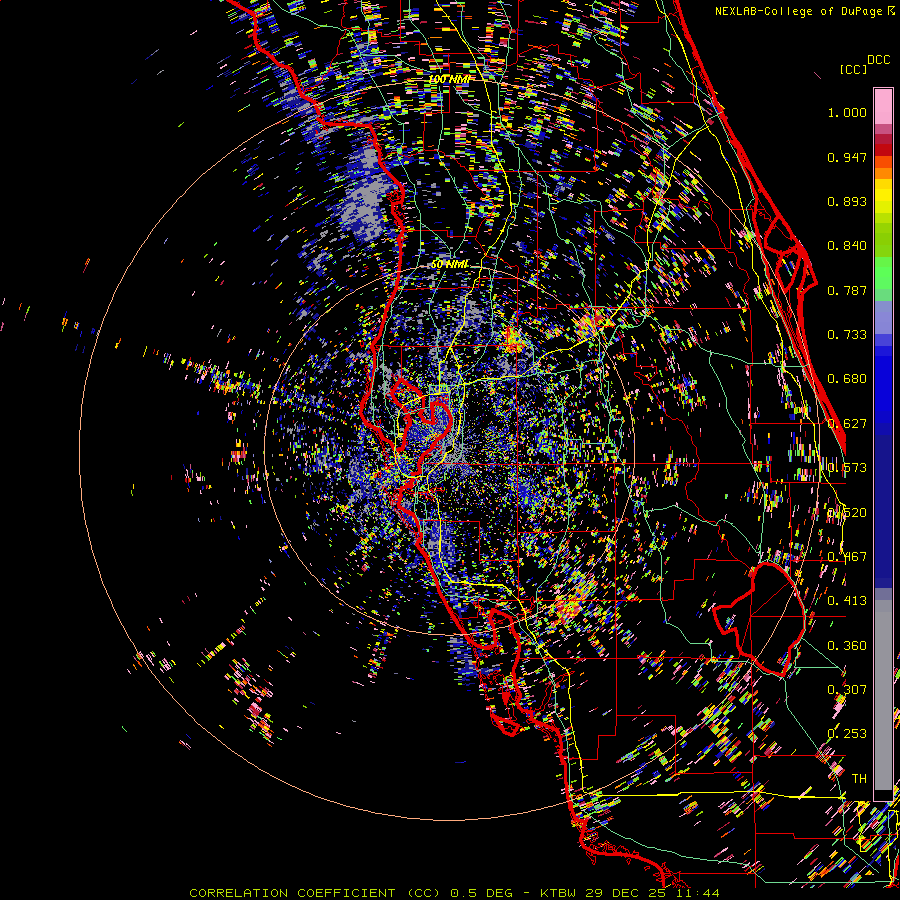The height and width of the screenshot is (900, 900).
Task: Click the 29 DEC 25 date text
Action: [x=626, y=893]
